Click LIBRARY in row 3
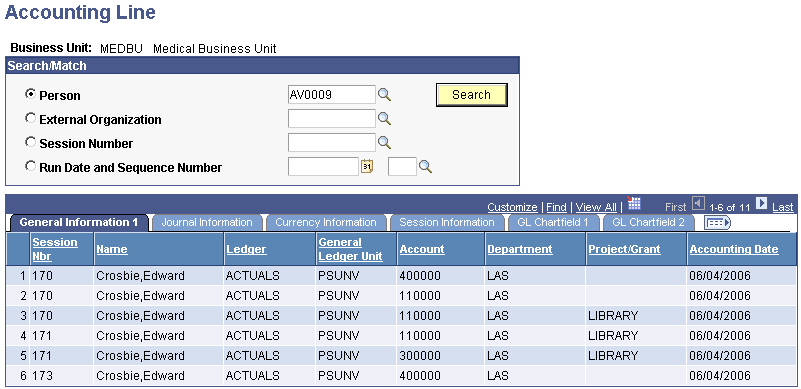Screen dimensions: 801x389 point(612,316)
